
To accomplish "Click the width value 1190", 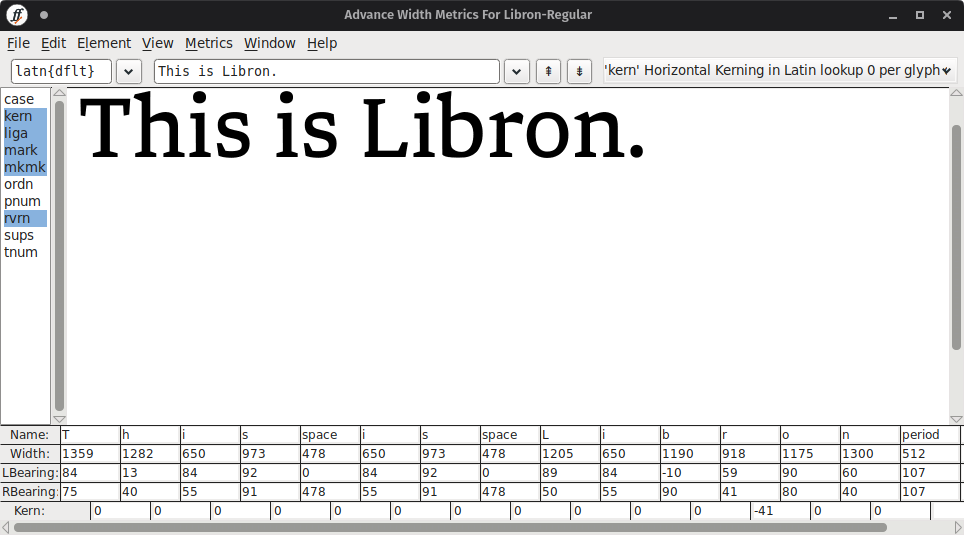I will [x=690, y=454].
